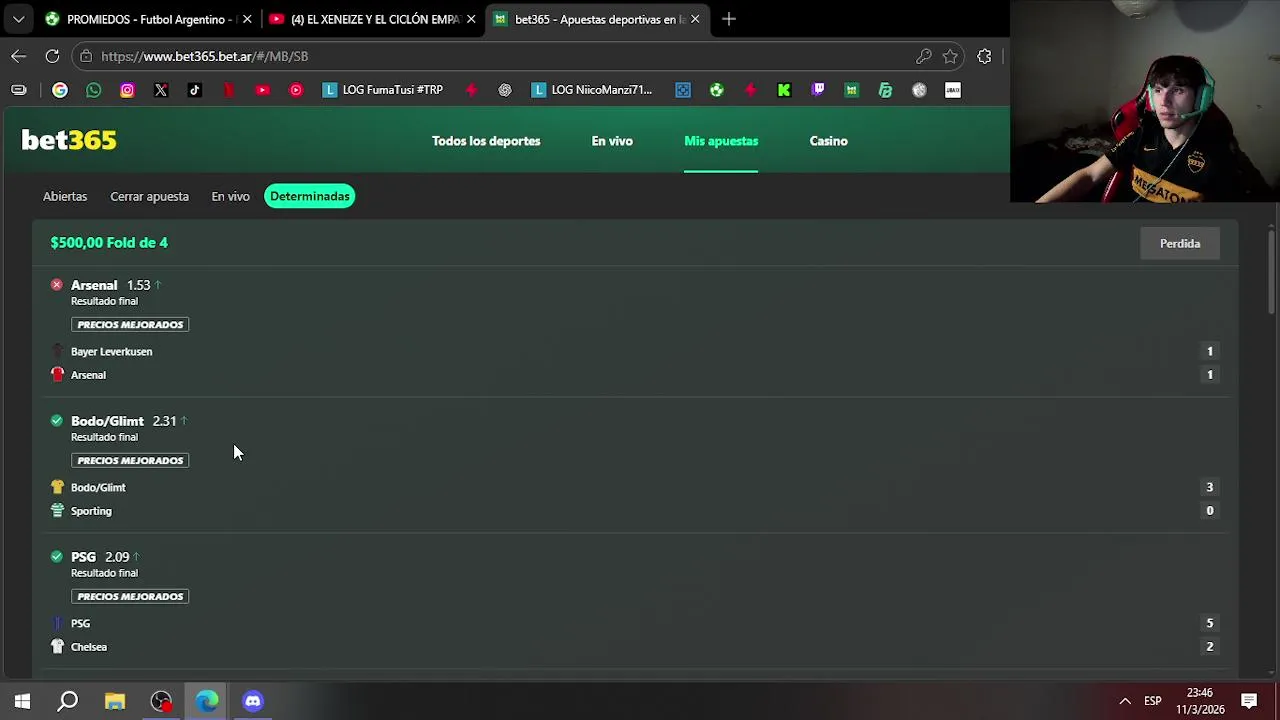Click the $500,00 Fold de 4 heading
Image resolution: width=1280 pixels, height=720 pixels.
(x=109, y=242)
